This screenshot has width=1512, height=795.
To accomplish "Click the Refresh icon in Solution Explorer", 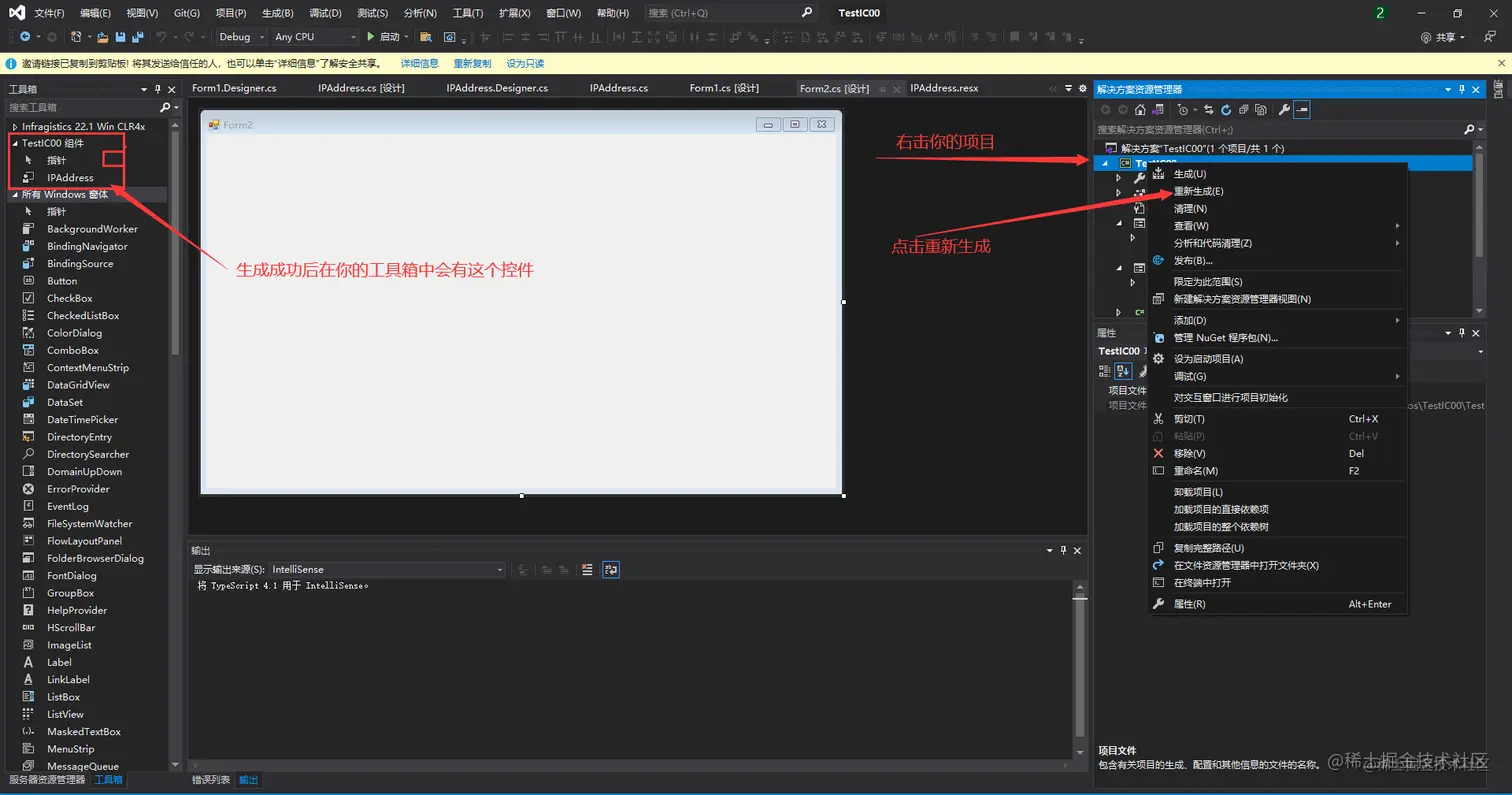I will 1226,109.
